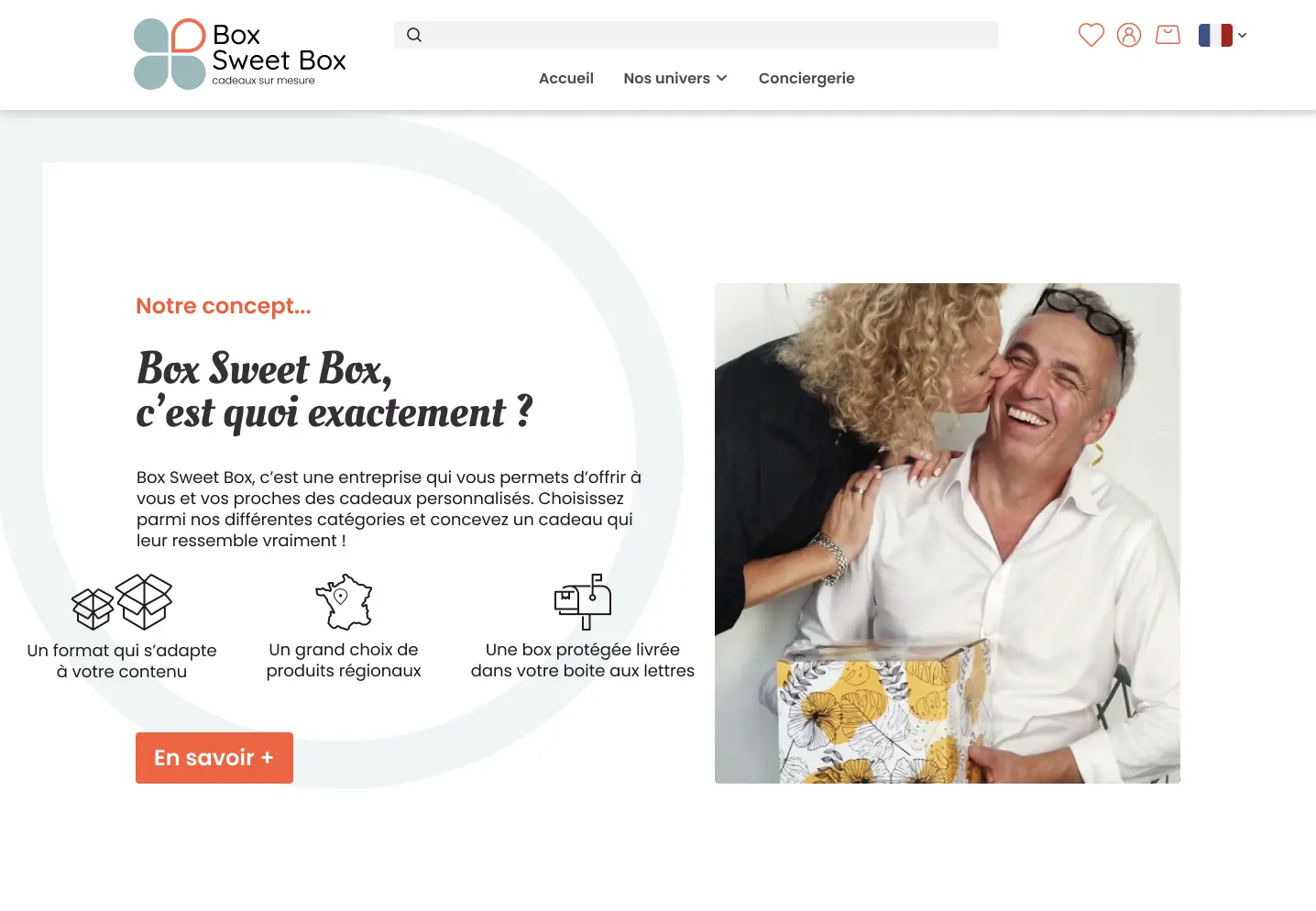Go to the Accueil menu item
This screenshot has height=911, width=1316.
(x=566, y=79)
